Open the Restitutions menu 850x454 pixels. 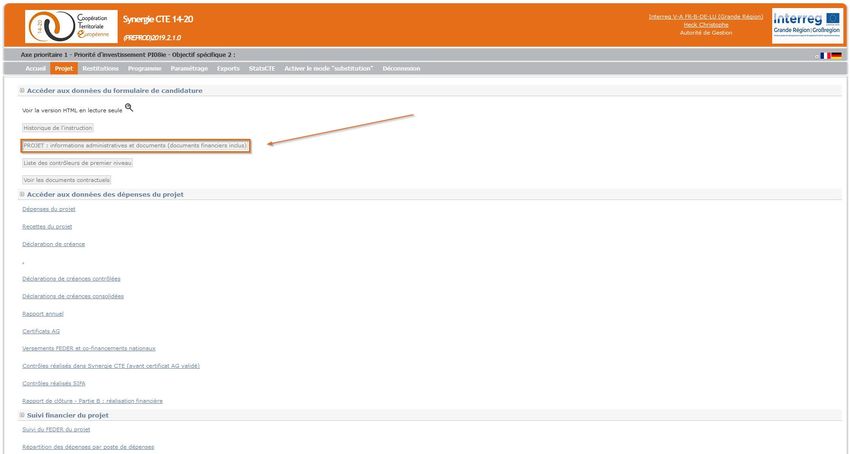pos(101,68)
